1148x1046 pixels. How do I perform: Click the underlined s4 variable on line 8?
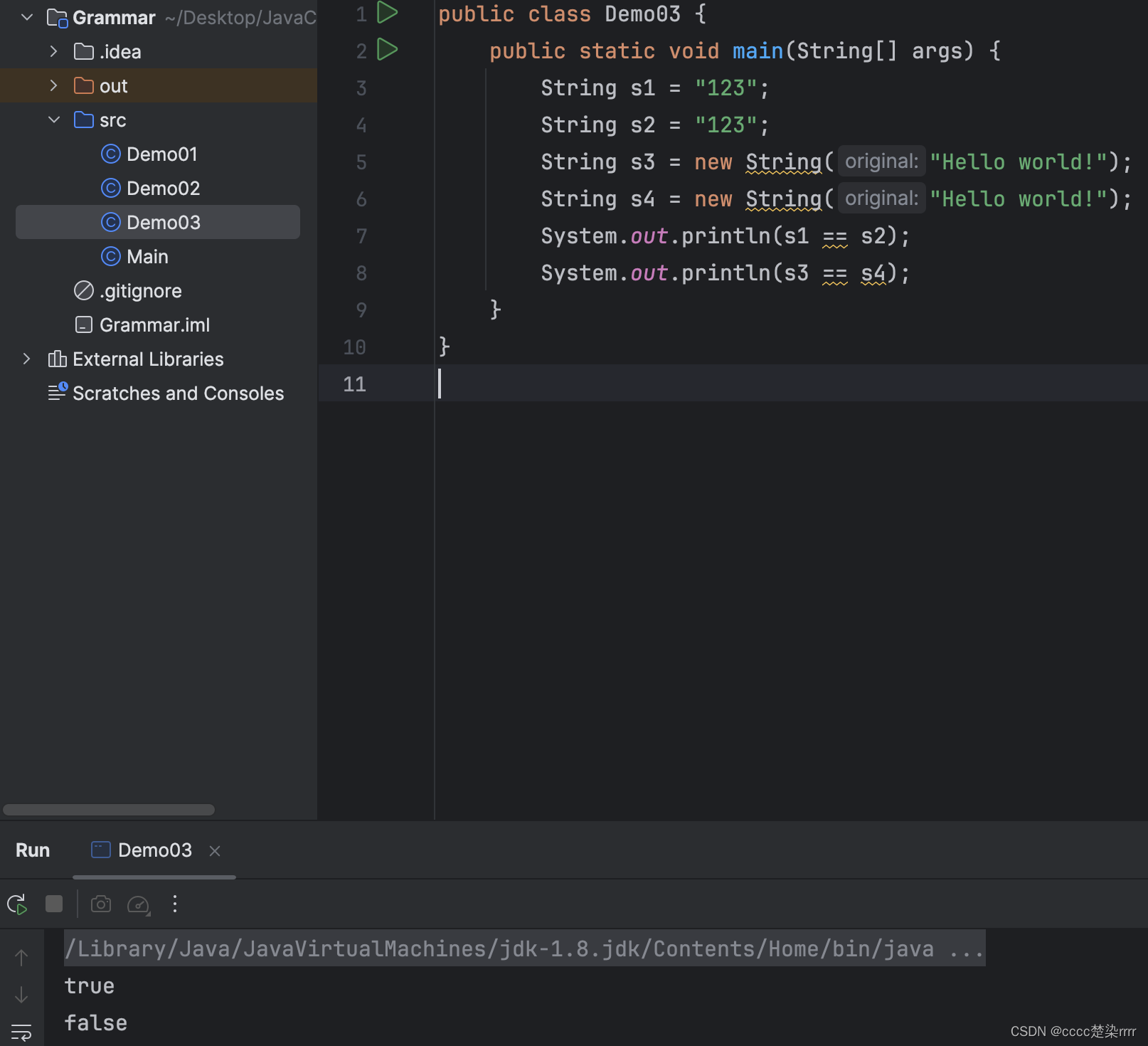tap(873, 273)
